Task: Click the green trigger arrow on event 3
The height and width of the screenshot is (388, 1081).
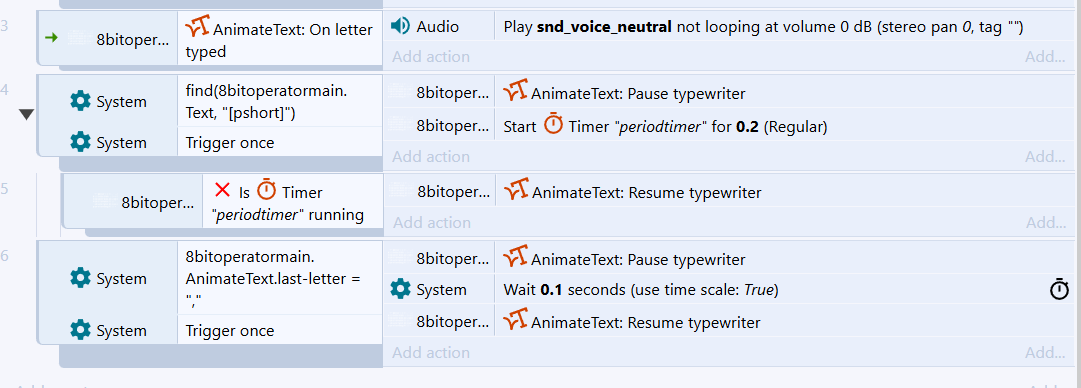Action: point(51,38)
